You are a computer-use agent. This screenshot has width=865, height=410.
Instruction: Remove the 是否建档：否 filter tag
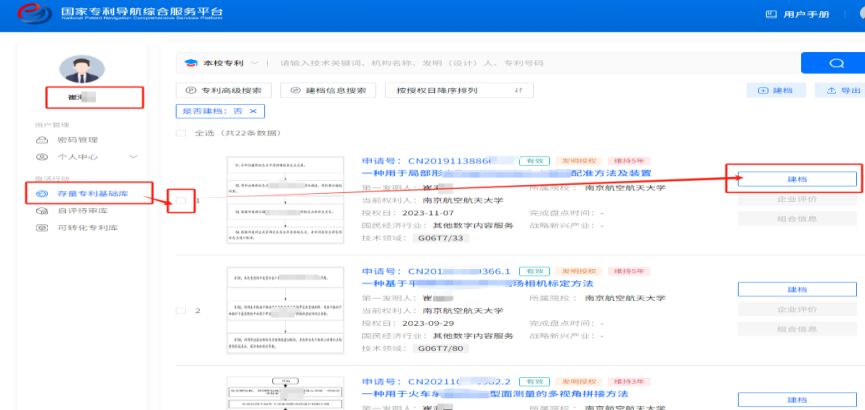click(253, 111)
